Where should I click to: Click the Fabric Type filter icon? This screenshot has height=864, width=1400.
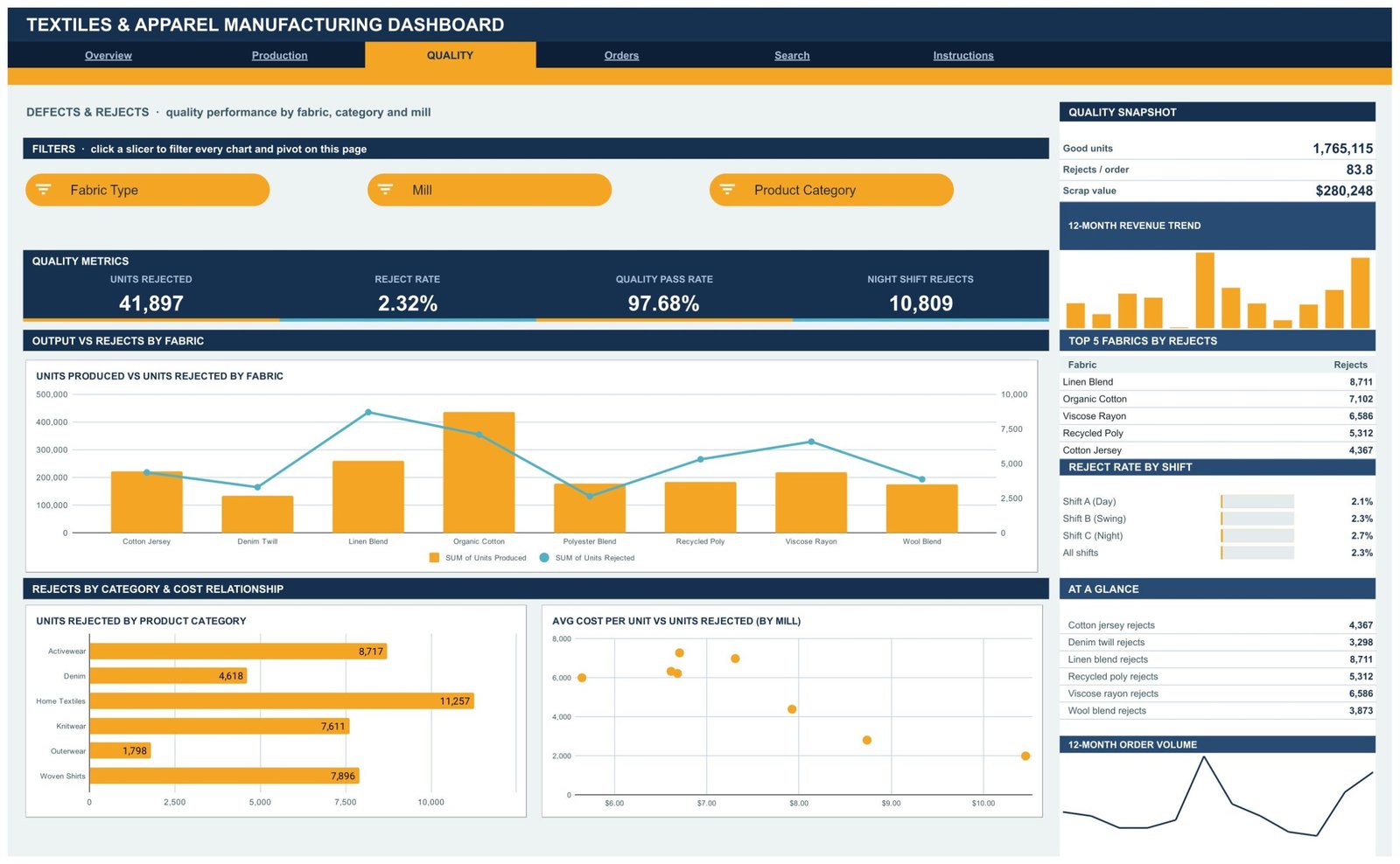coord(44,190)
